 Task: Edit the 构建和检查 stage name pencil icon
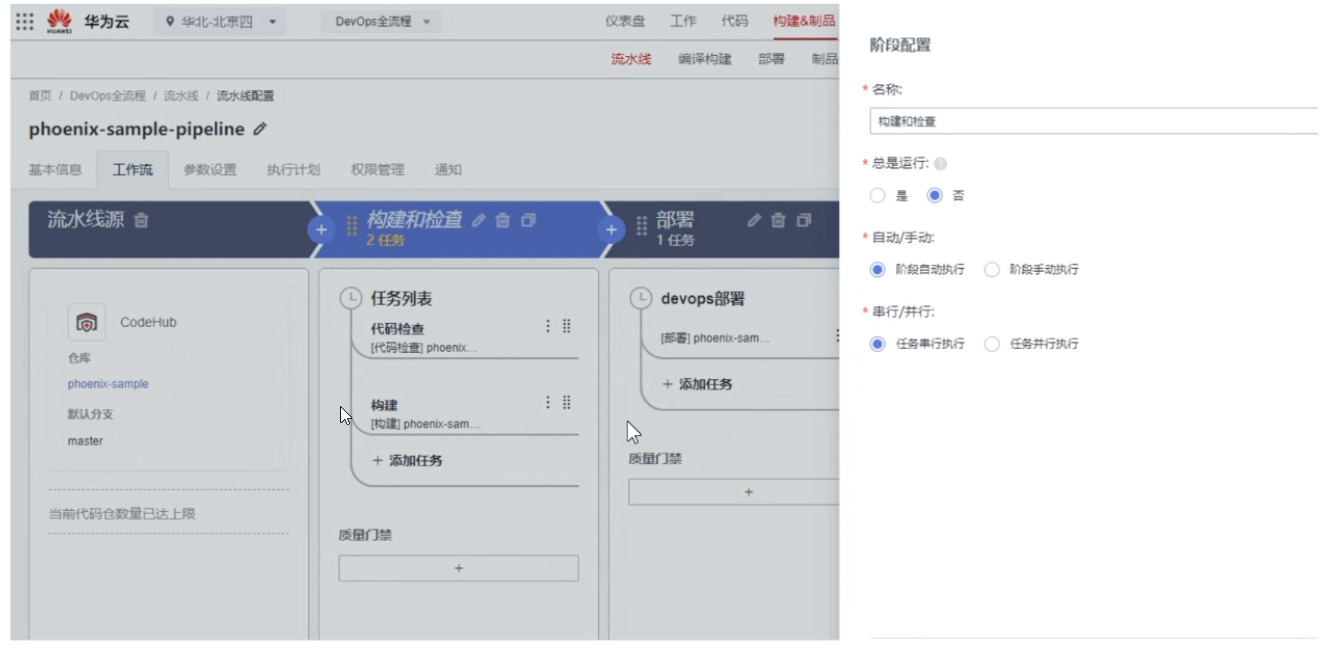(478, 220)
